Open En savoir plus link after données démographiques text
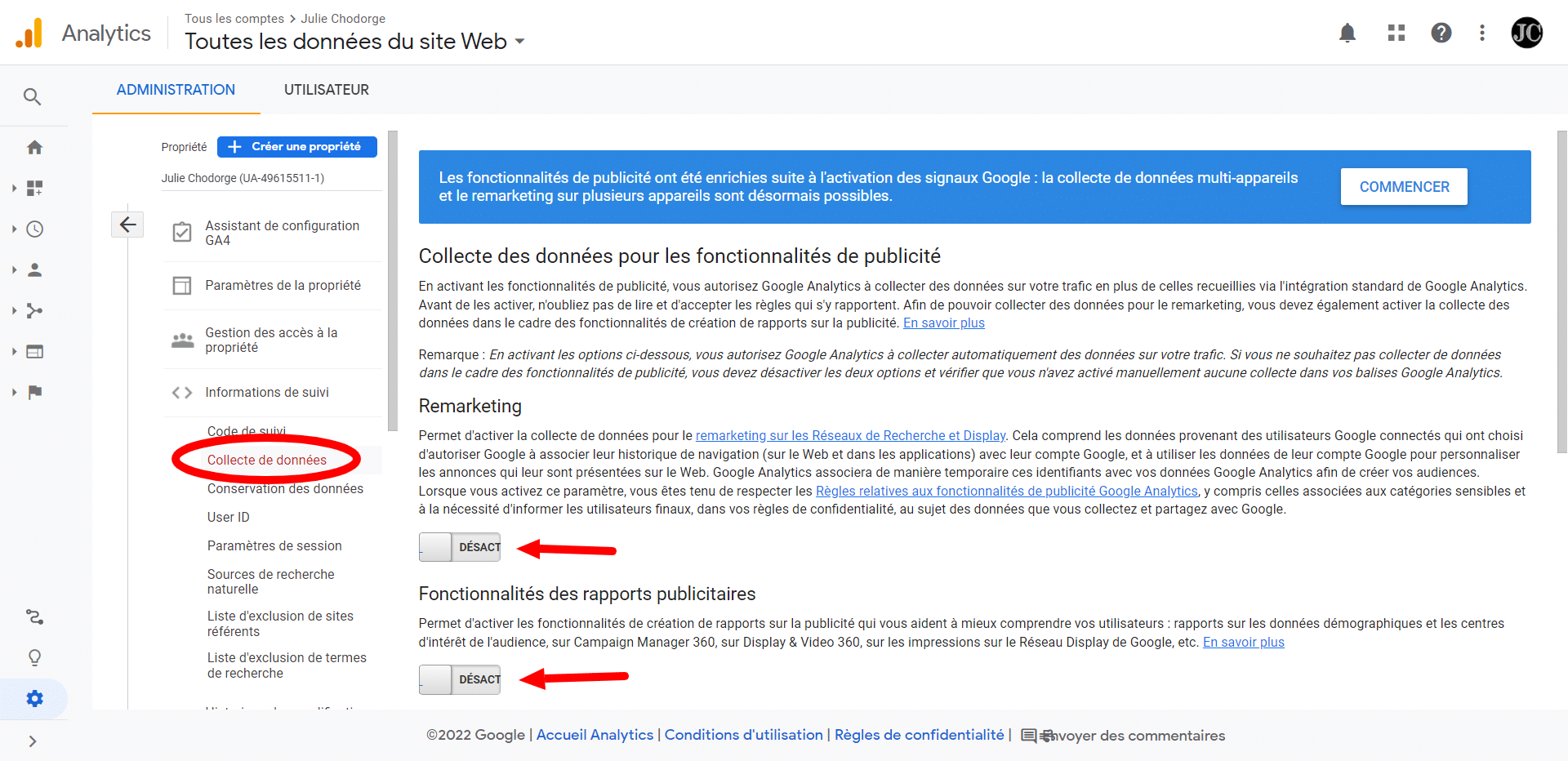 pos(1244,643)
